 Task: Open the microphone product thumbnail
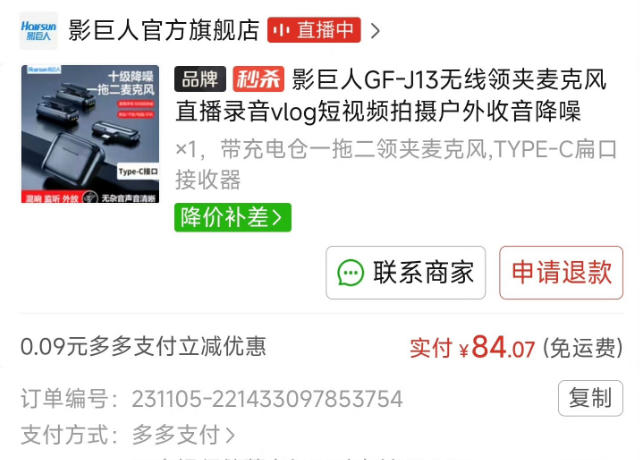coord(90,134)
